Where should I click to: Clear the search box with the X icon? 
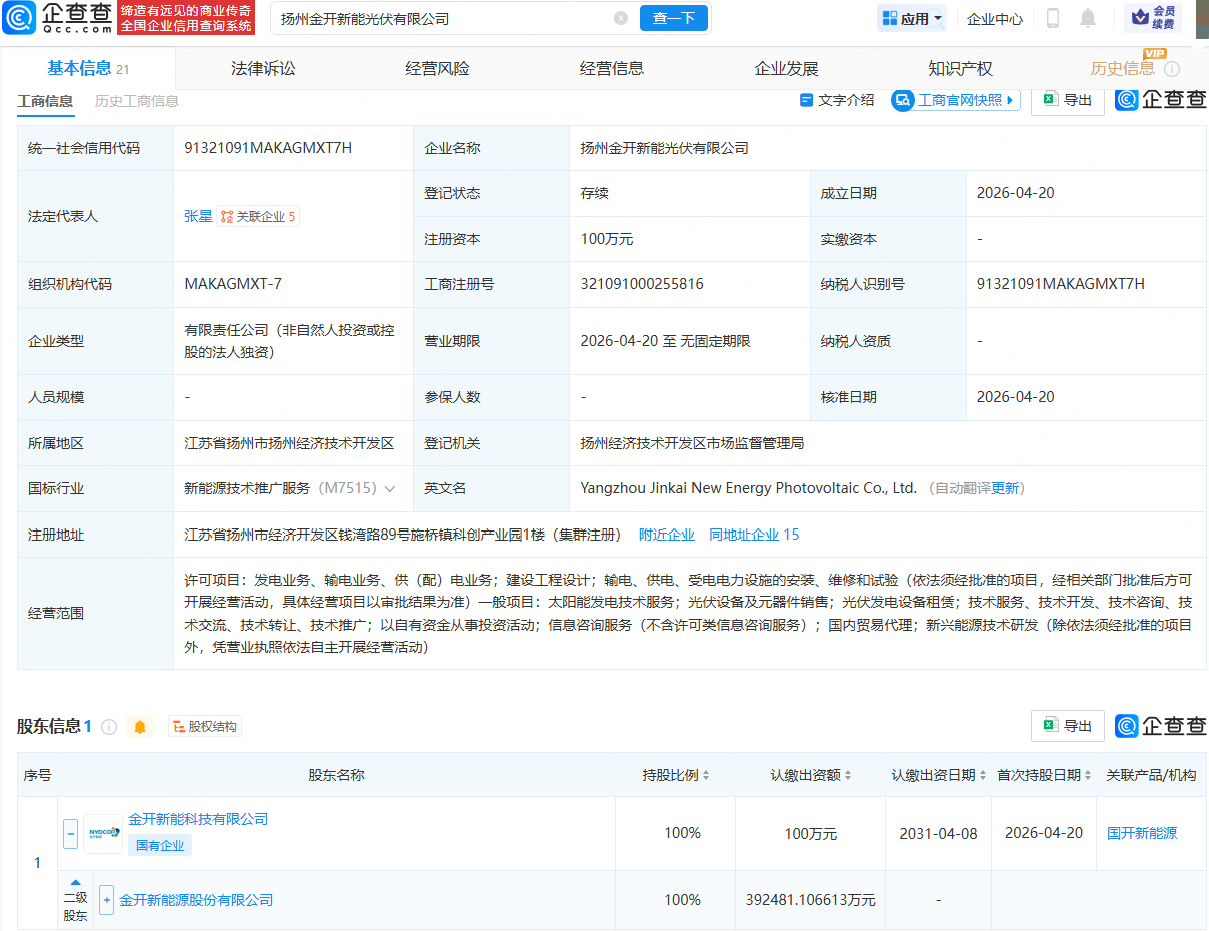point(621,18)
